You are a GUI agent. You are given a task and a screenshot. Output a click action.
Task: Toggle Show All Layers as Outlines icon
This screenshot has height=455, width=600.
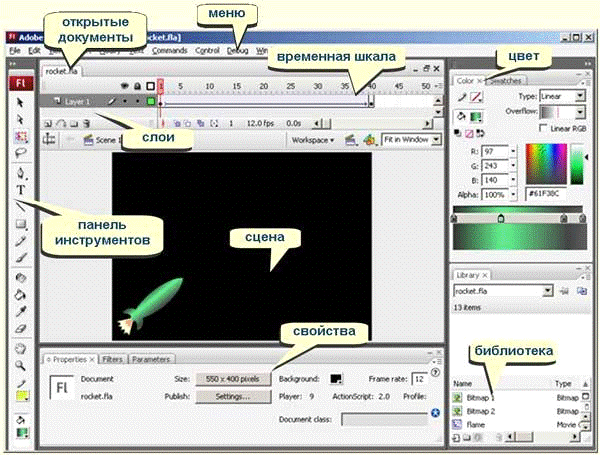[x=150, y=86]
